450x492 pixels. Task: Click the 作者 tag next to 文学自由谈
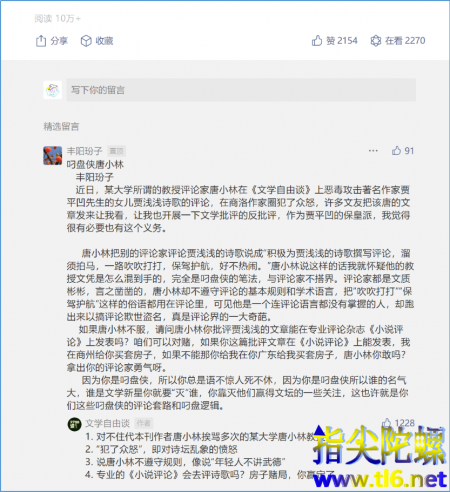[144, 423]
